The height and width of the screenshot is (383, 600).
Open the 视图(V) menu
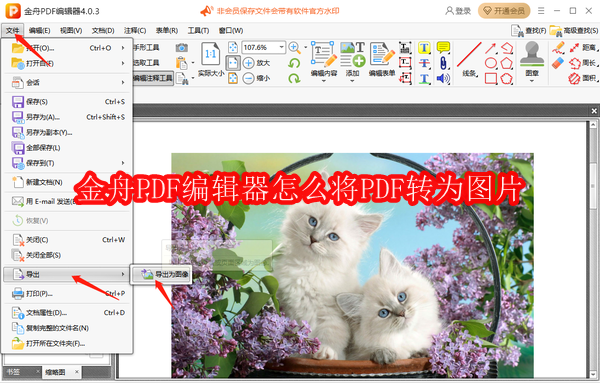71,31
